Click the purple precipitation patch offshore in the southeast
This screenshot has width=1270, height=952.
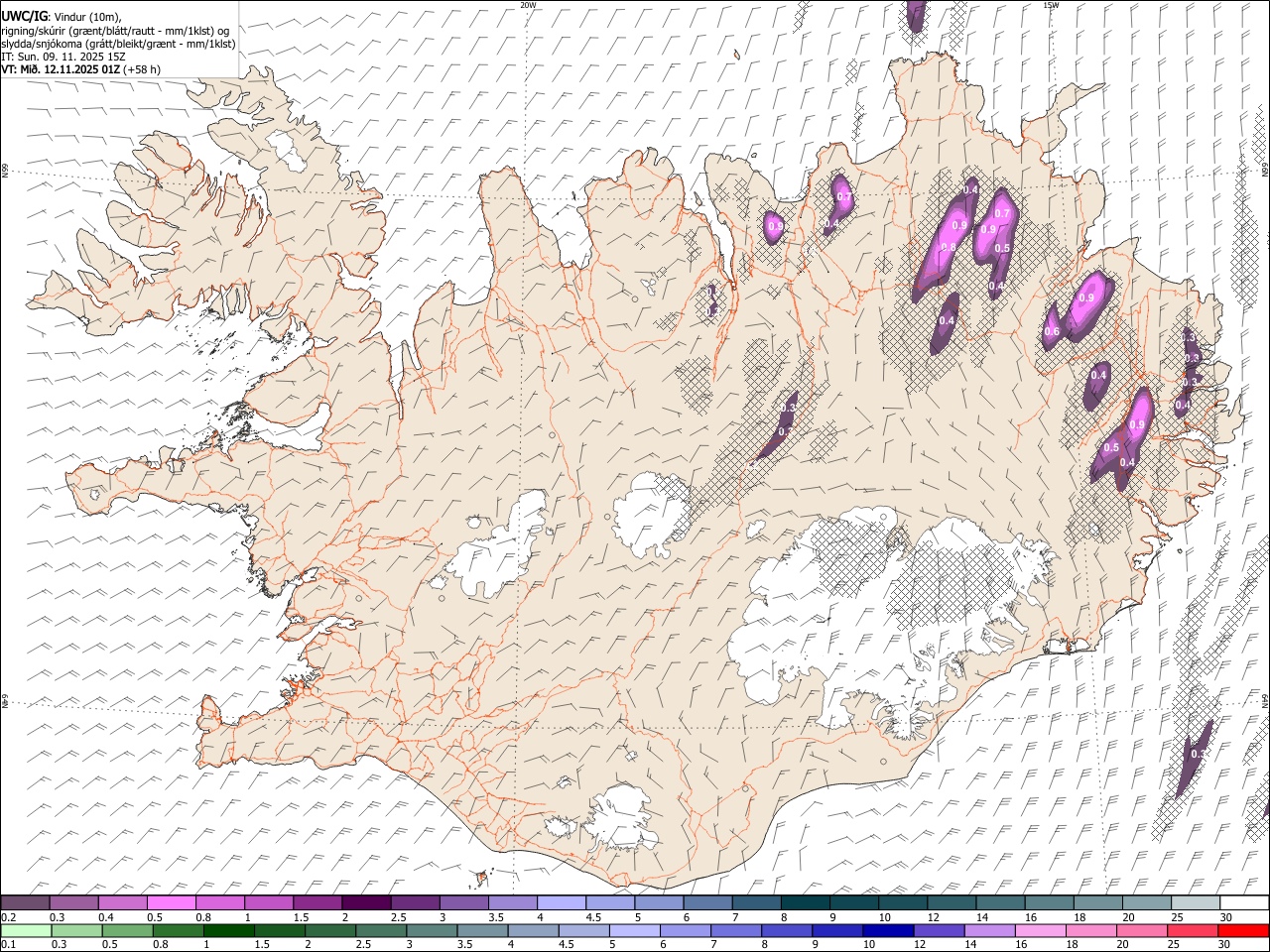(1194, 759)
